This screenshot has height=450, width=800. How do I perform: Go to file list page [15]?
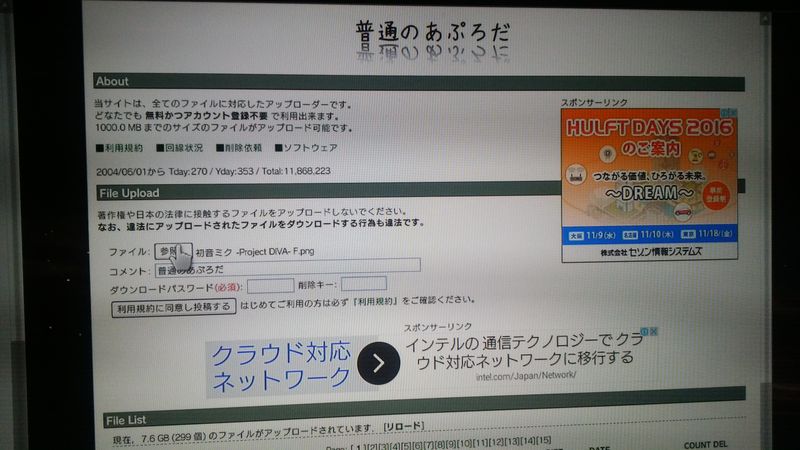pos(544,440)
